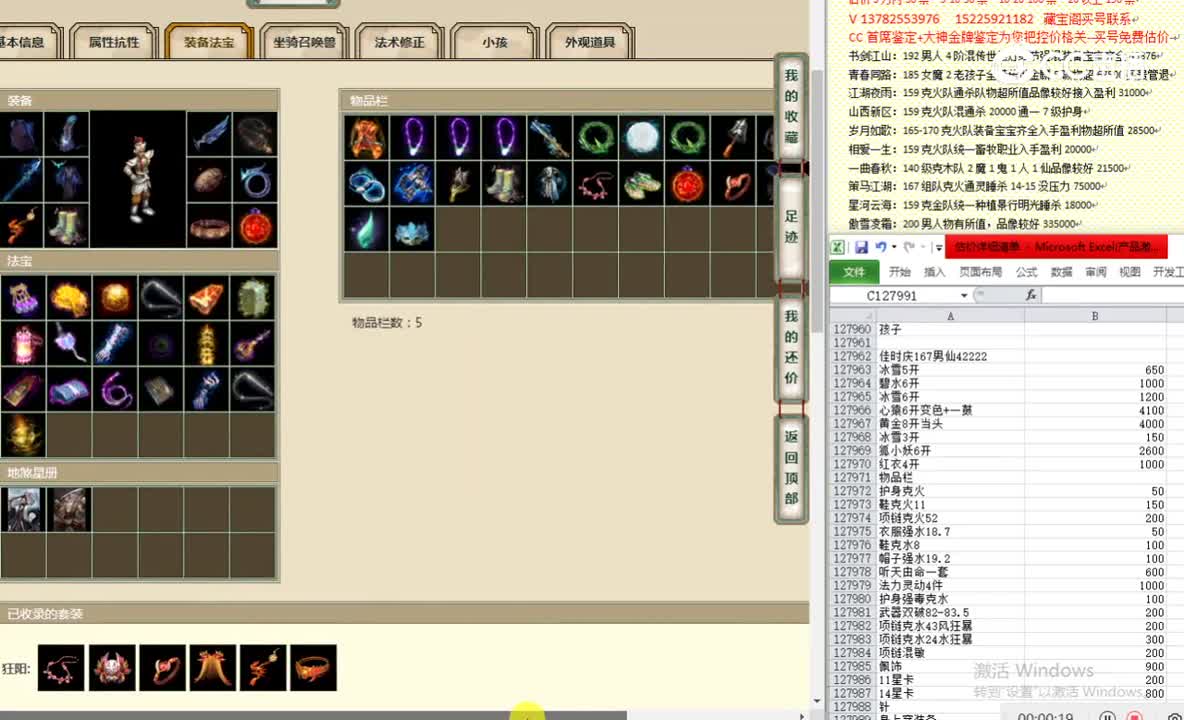Go to the 外观道具 tab
This screenshot has height=720, width=1184.
point(590,42)
